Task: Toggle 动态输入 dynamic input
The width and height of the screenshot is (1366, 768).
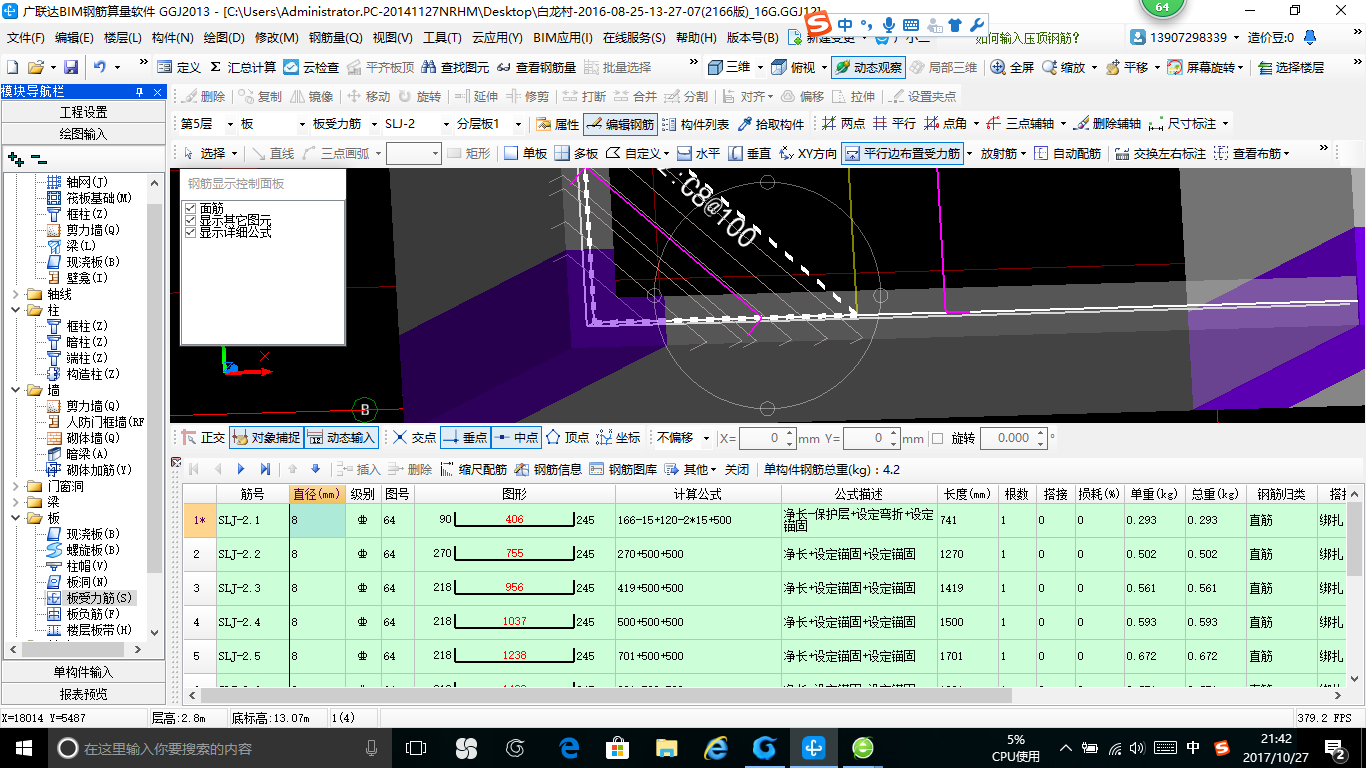Action: pos(341,438)
